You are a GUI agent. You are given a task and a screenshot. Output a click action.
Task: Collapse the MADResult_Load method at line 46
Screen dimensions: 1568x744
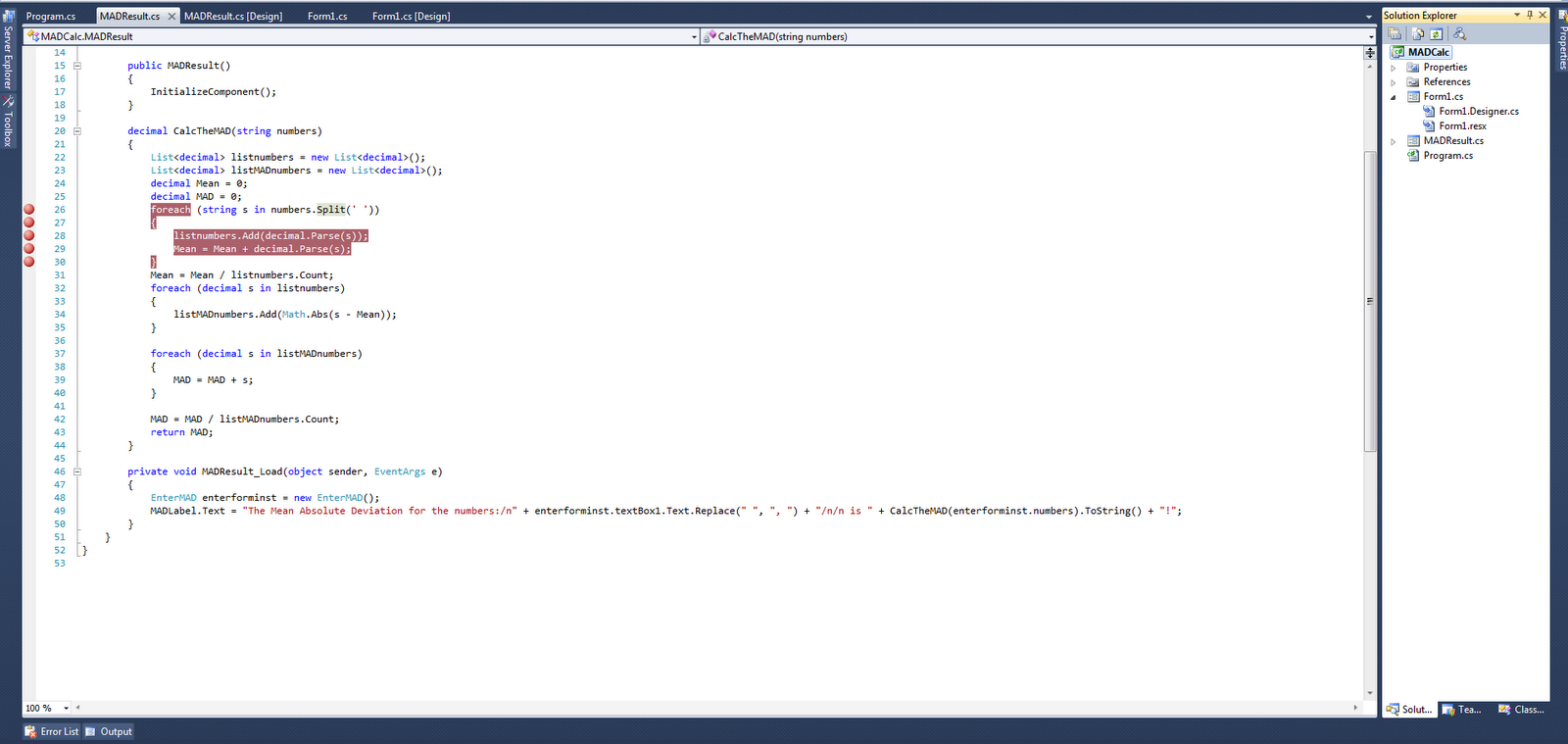(x=77, y=471)
